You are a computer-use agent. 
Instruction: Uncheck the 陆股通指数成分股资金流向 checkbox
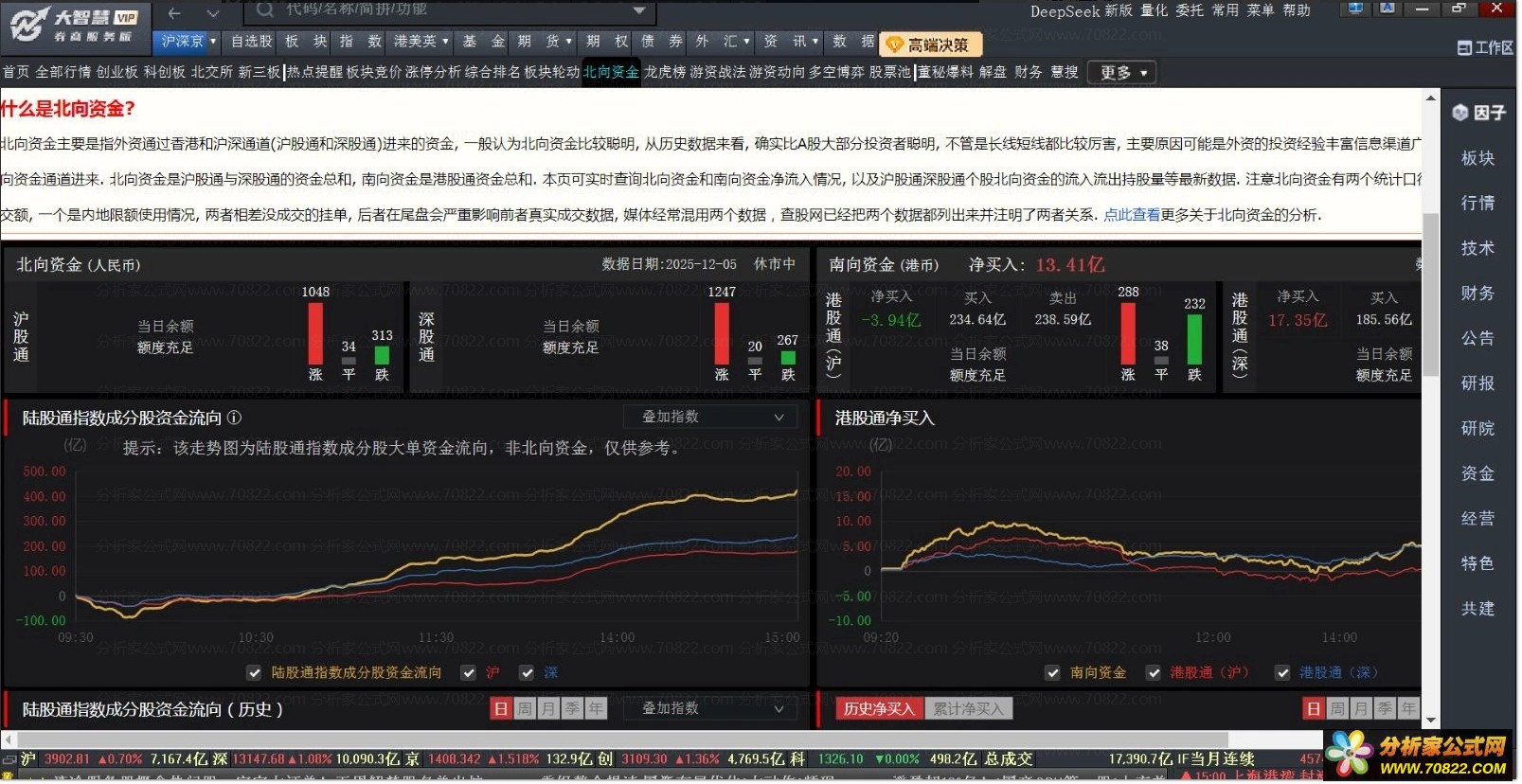pyautogui.click(x=254, y=673)
